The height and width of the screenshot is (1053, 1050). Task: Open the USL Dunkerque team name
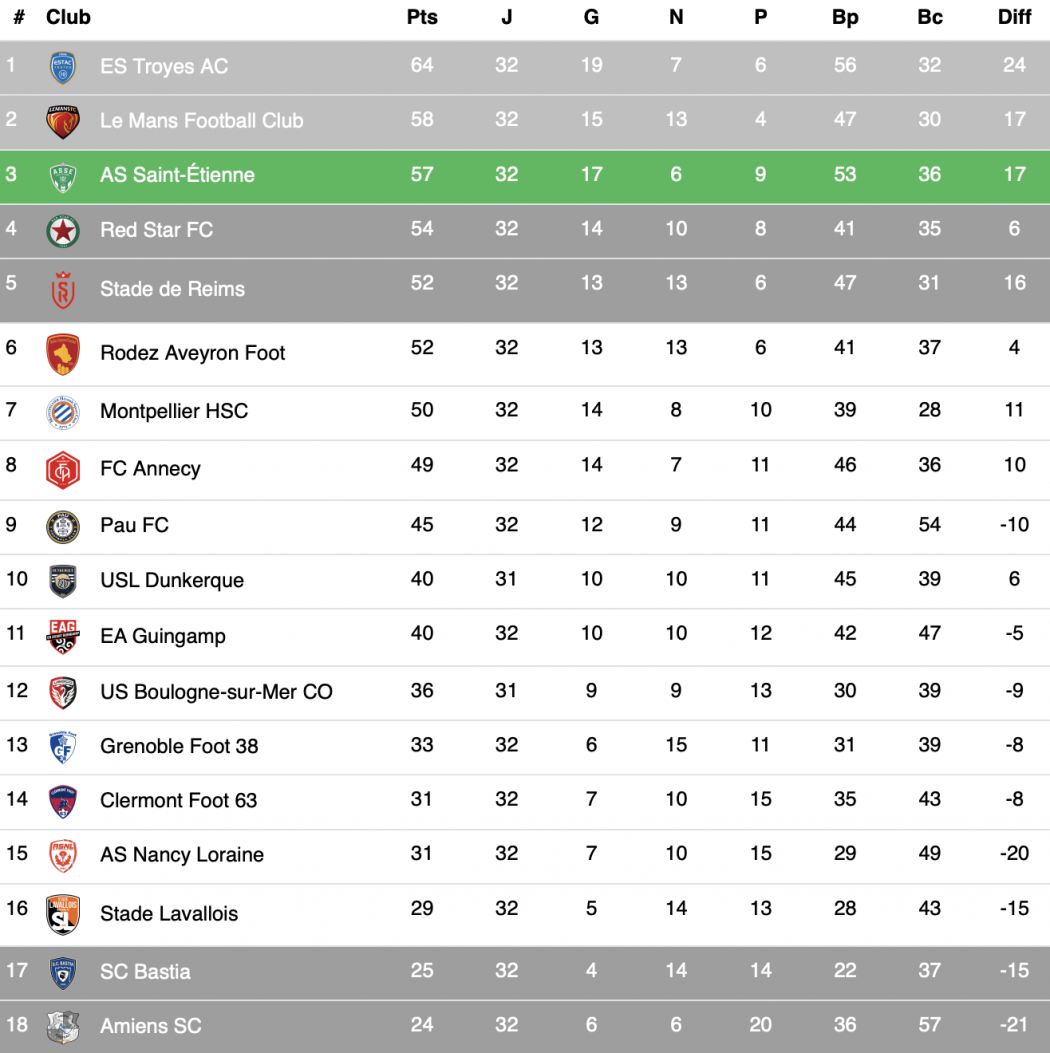click(172, 580)
